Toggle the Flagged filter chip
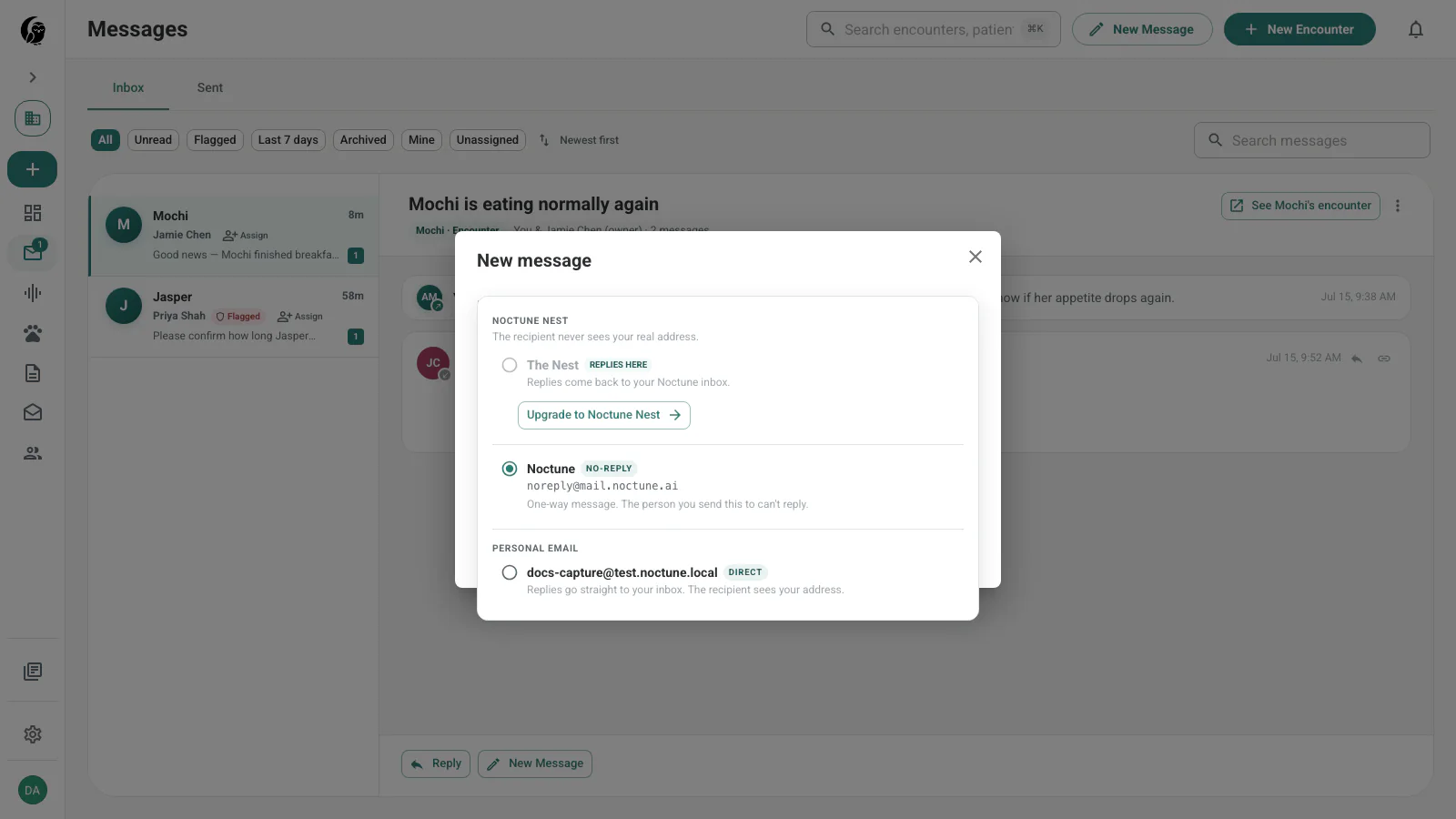The height and width of the screenshot is (819, 1456). pos(215,140)
